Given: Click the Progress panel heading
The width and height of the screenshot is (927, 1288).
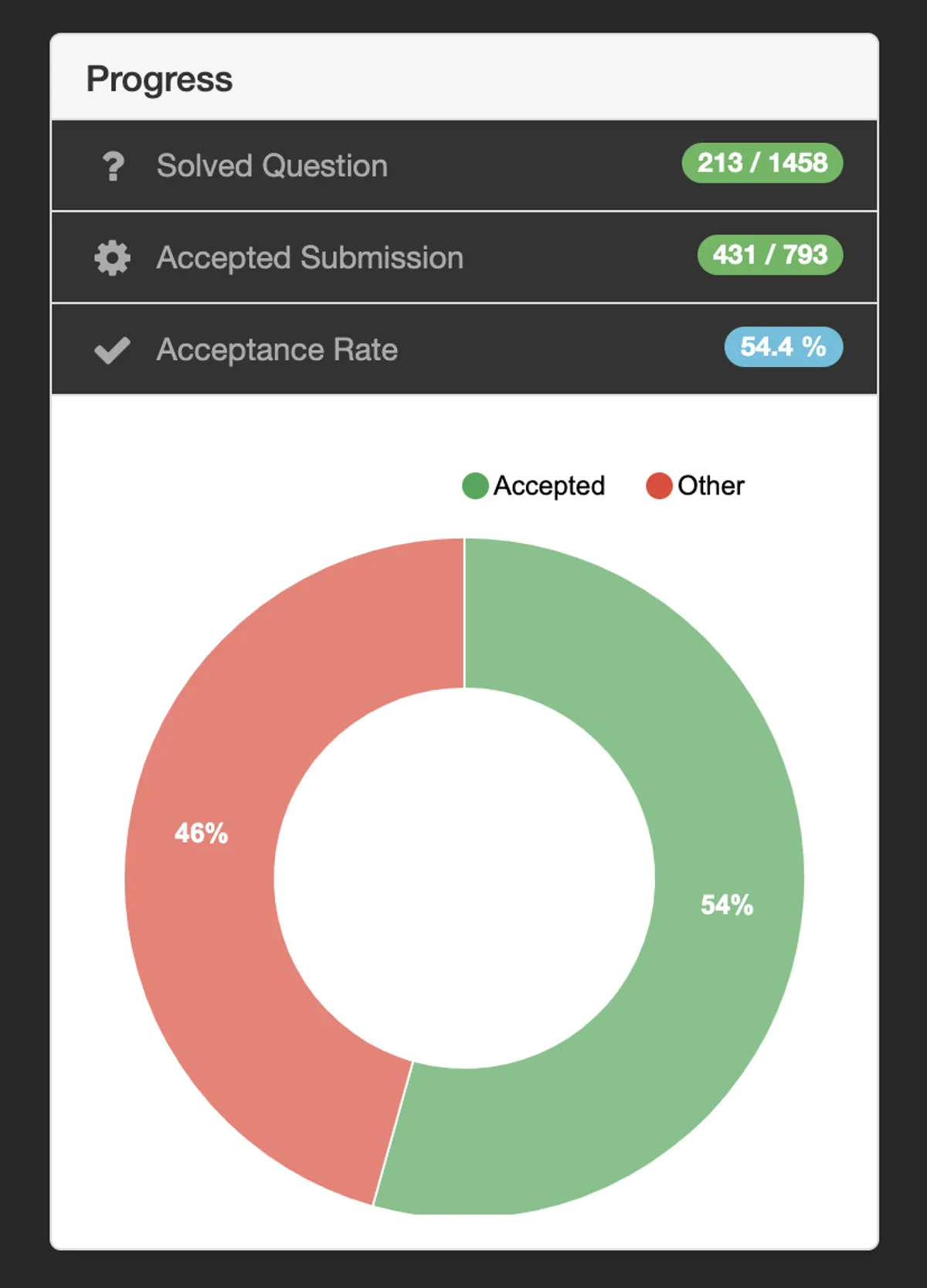Looking at the screenshot, I should point(159,79).
